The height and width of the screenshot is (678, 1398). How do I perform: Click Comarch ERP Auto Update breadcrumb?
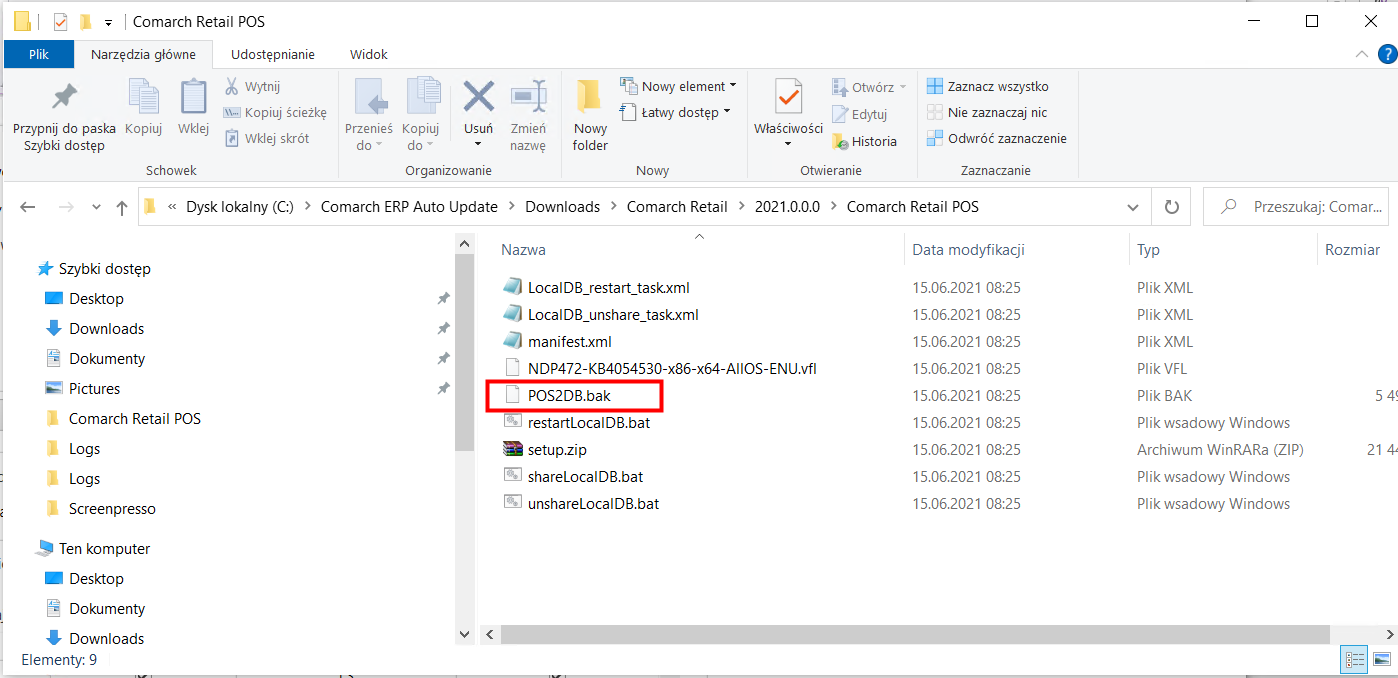click(409, 207)
